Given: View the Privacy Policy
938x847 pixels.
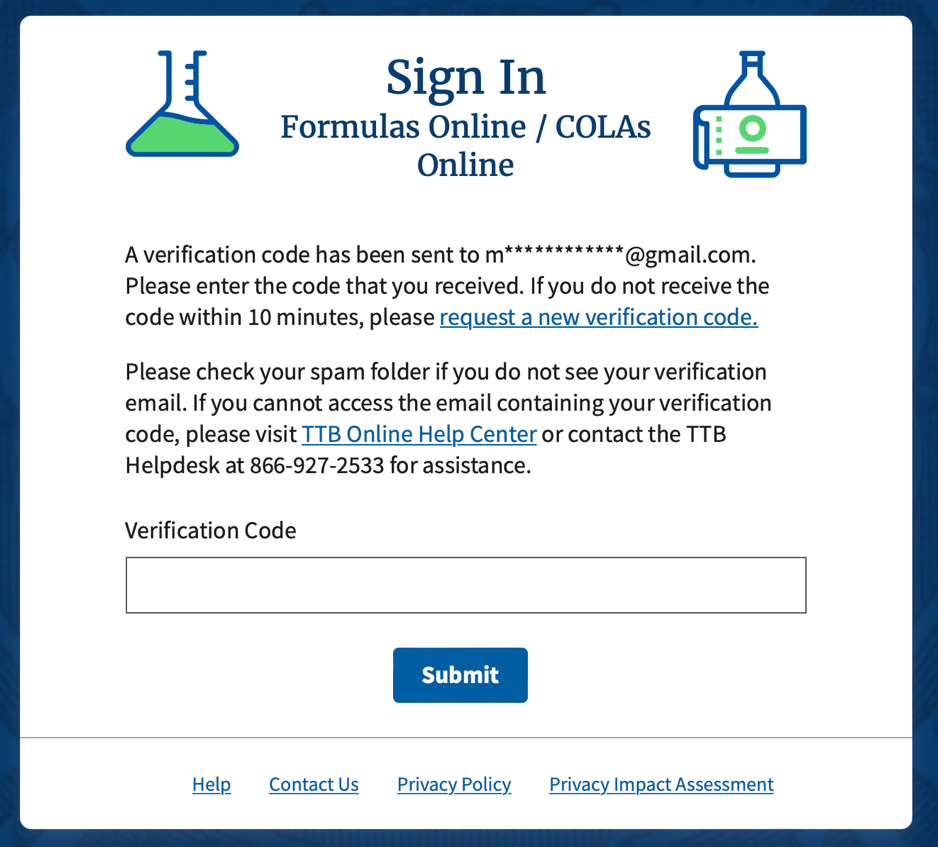Looking at the screenshot, I should tap(454, 785).
